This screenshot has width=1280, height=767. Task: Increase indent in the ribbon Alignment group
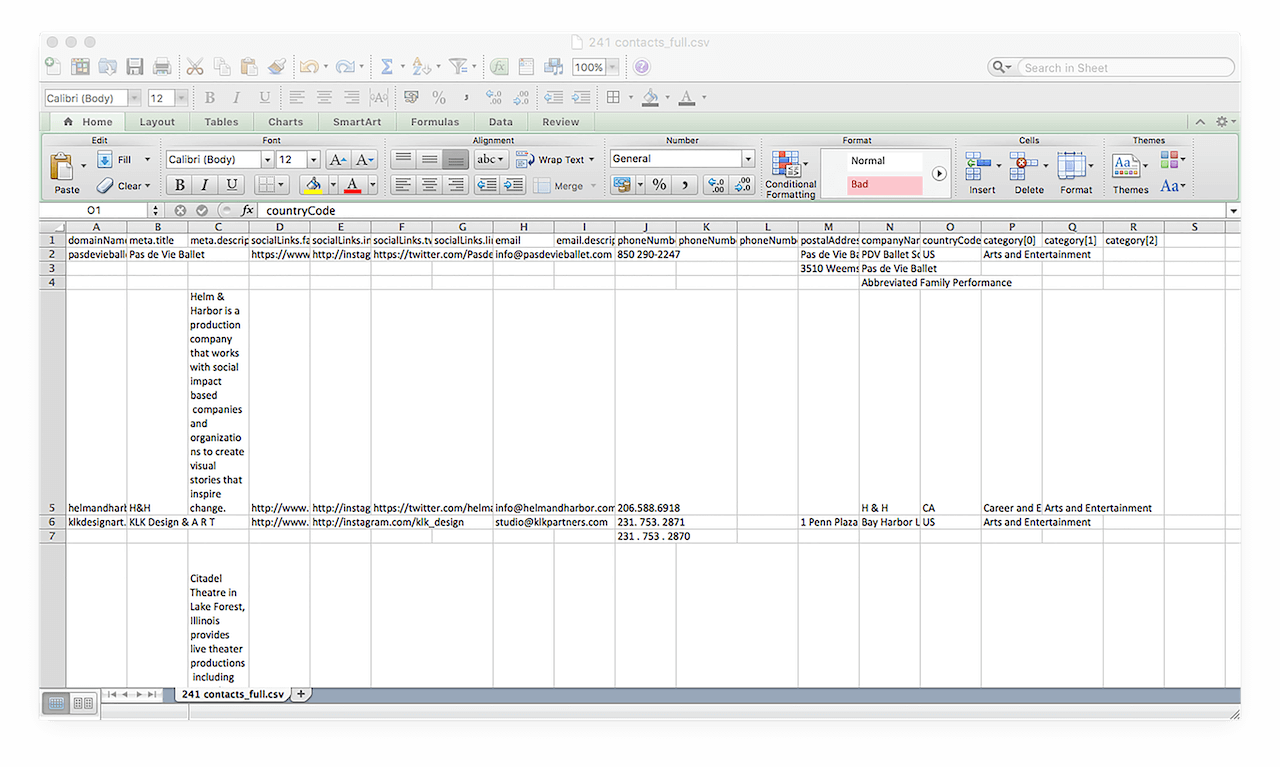(514, 185)
